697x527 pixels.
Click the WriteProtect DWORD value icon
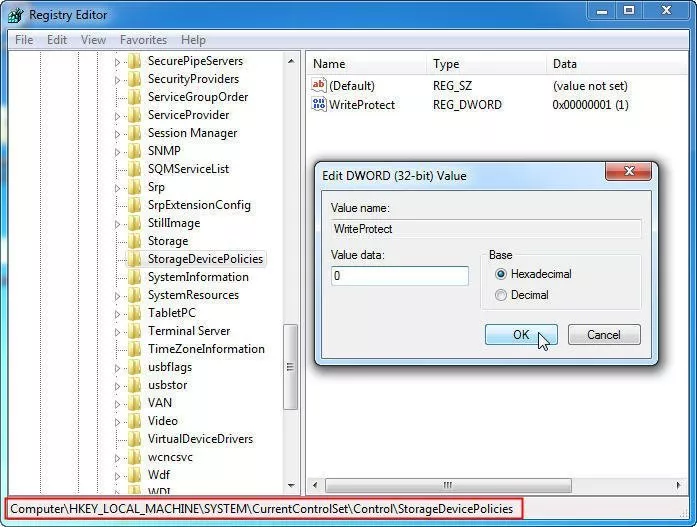pos(319,104)
